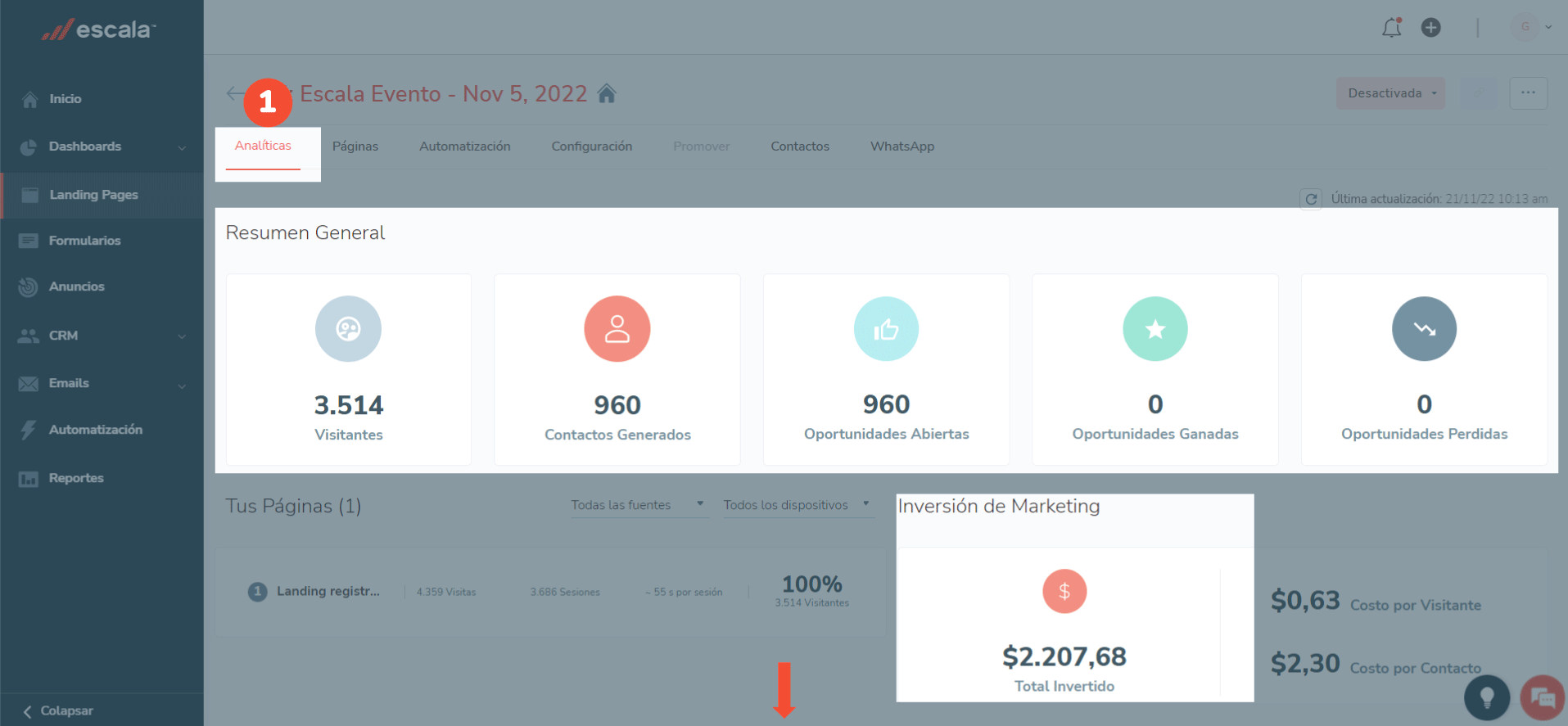The height and width of the screenshot is (726, 1568).
Task: Click the 4.359 Visitas value
Action: pyautogui.click(x=446, y=592)
